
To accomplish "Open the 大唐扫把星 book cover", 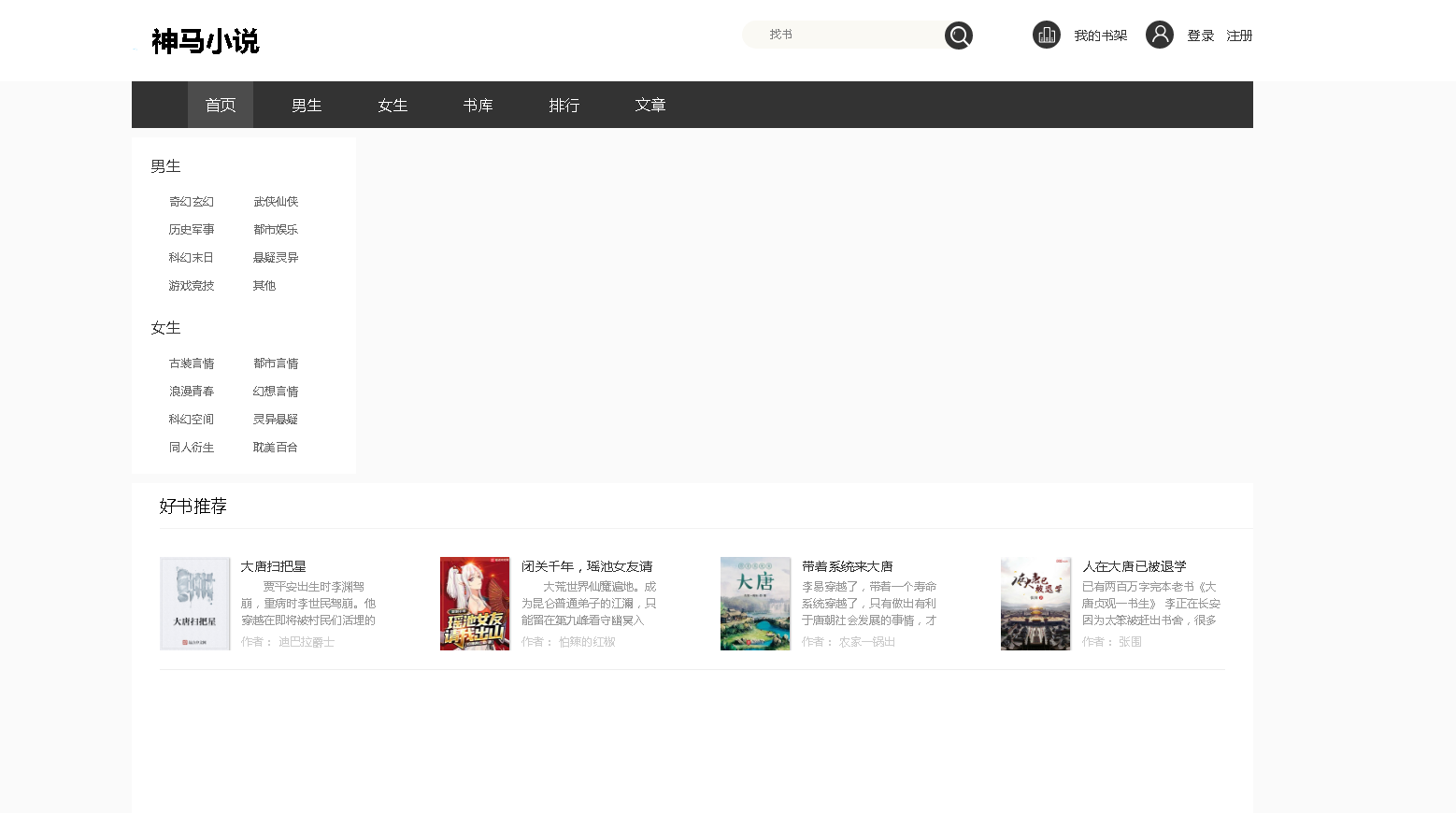I will click(194, 604).
